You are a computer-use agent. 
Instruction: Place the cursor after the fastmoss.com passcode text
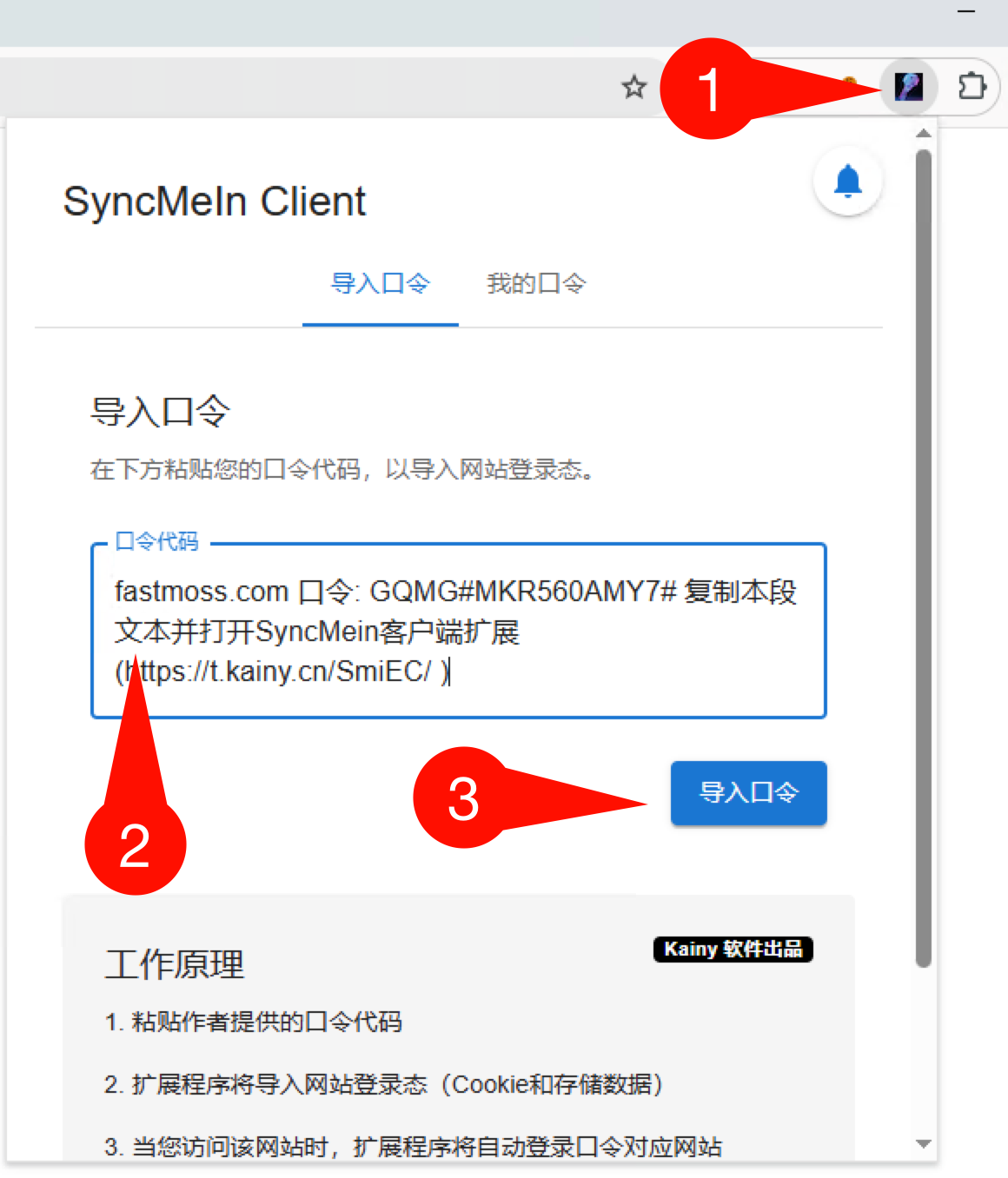[452, 672]
